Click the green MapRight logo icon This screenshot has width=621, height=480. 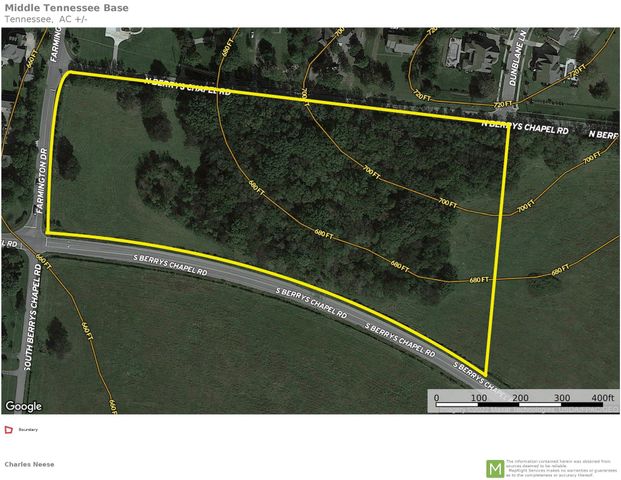pyautogui.click(x=494, y=467)
